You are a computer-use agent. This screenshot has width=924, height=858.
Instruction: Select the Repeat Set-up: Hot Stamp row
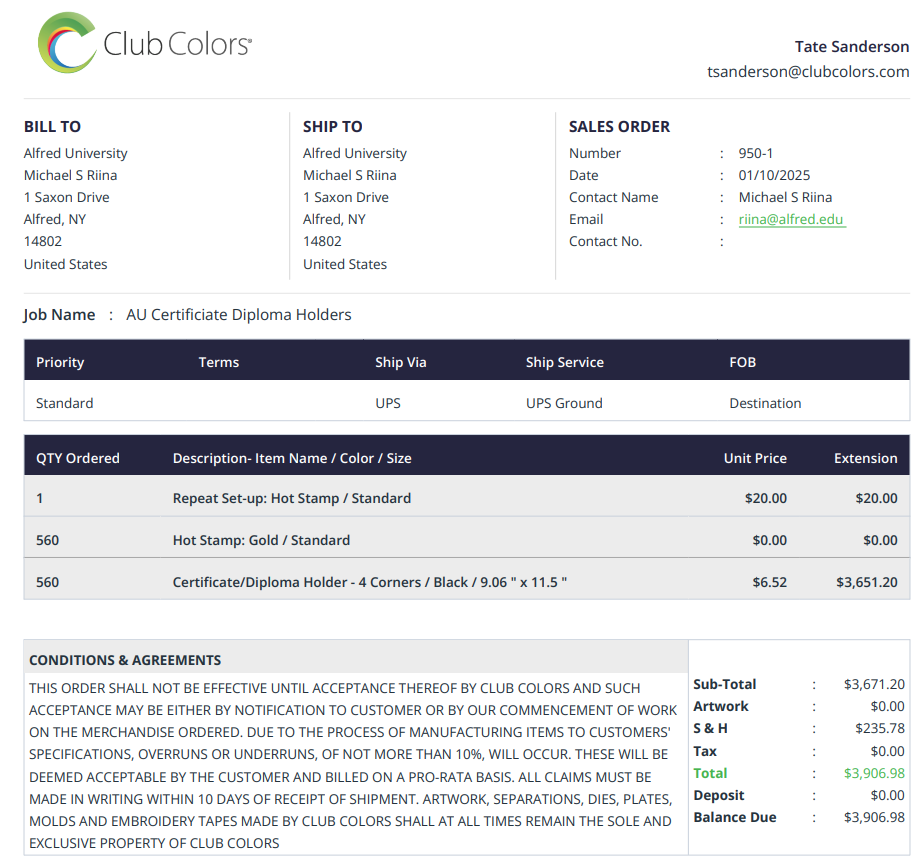click(x=292, y=498)
